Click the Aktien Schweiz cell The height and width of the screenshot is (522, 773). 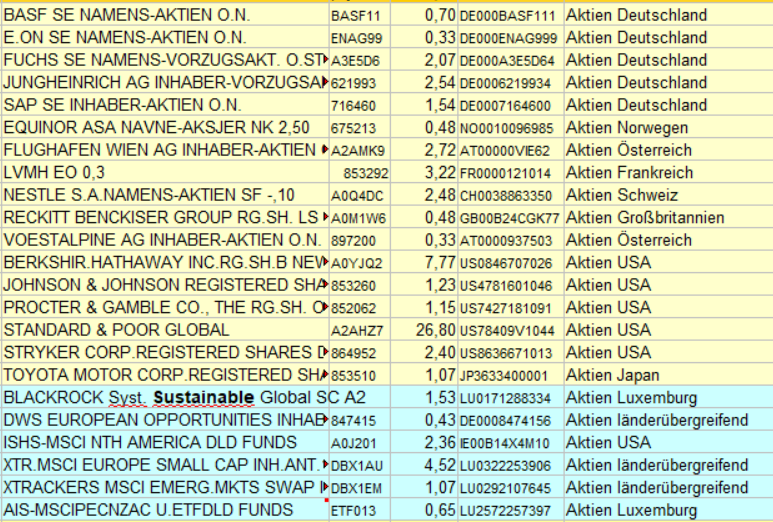tap(668, 195)
